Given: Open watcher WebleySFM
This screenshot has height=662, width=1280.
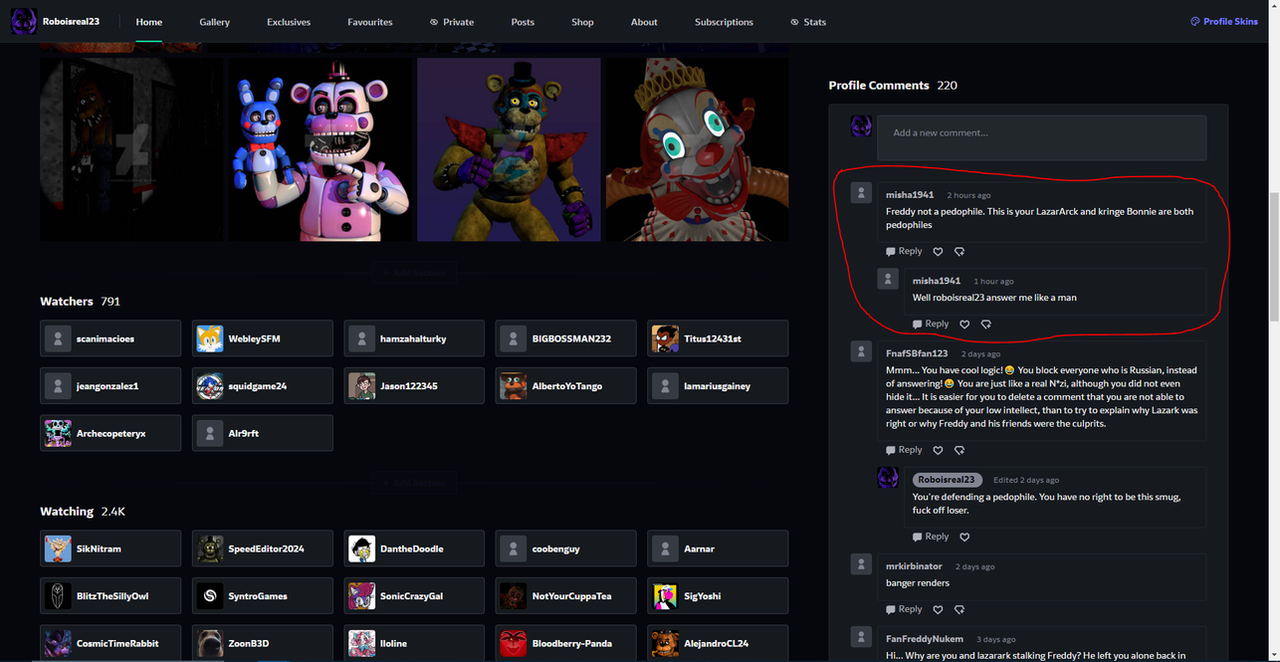Looking at the screenshot, I should pyautogui.click(x=262, y=338).
